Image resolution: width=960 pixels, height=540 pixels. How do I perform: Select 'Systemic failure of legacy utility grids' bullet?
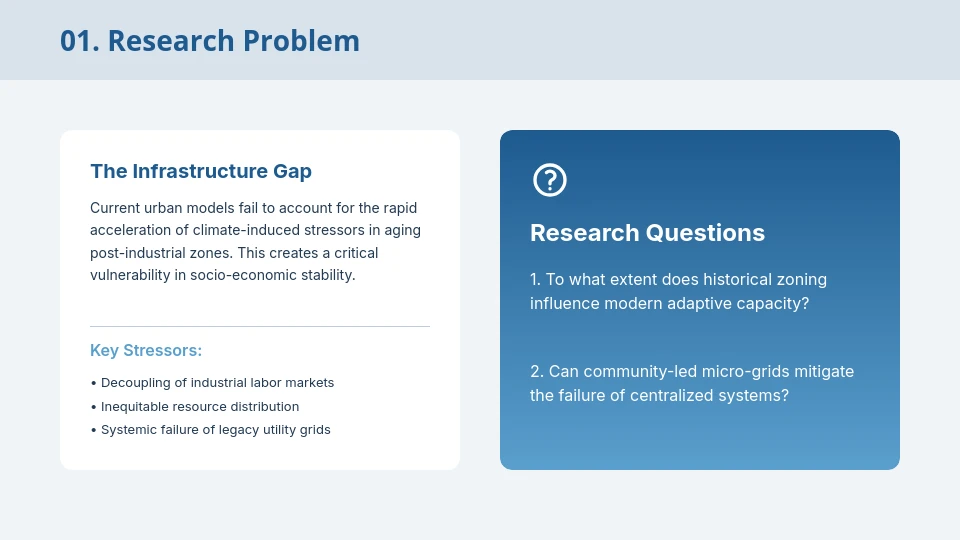215,430
